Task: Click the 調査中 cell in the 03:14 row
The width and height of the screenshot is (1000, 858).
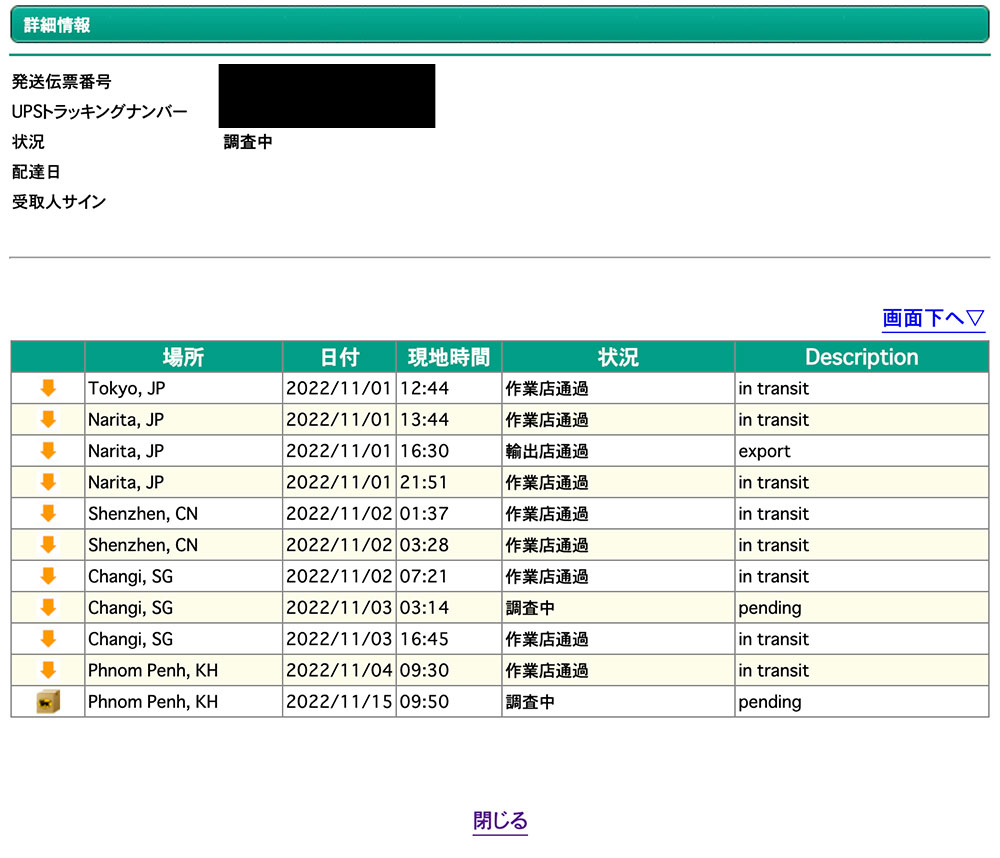Action: [618, 607]
